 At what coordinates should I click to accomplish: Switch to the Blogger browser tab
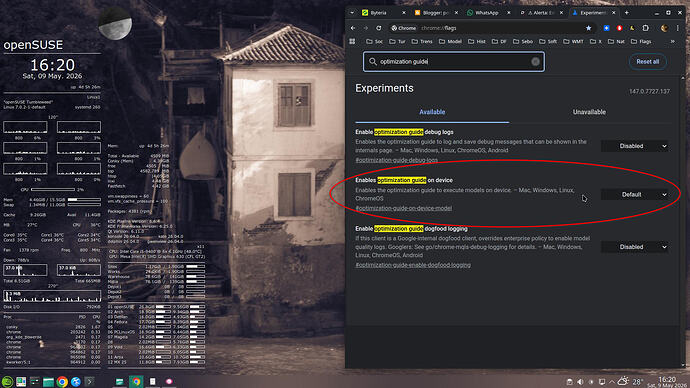(x=435, y=13)
